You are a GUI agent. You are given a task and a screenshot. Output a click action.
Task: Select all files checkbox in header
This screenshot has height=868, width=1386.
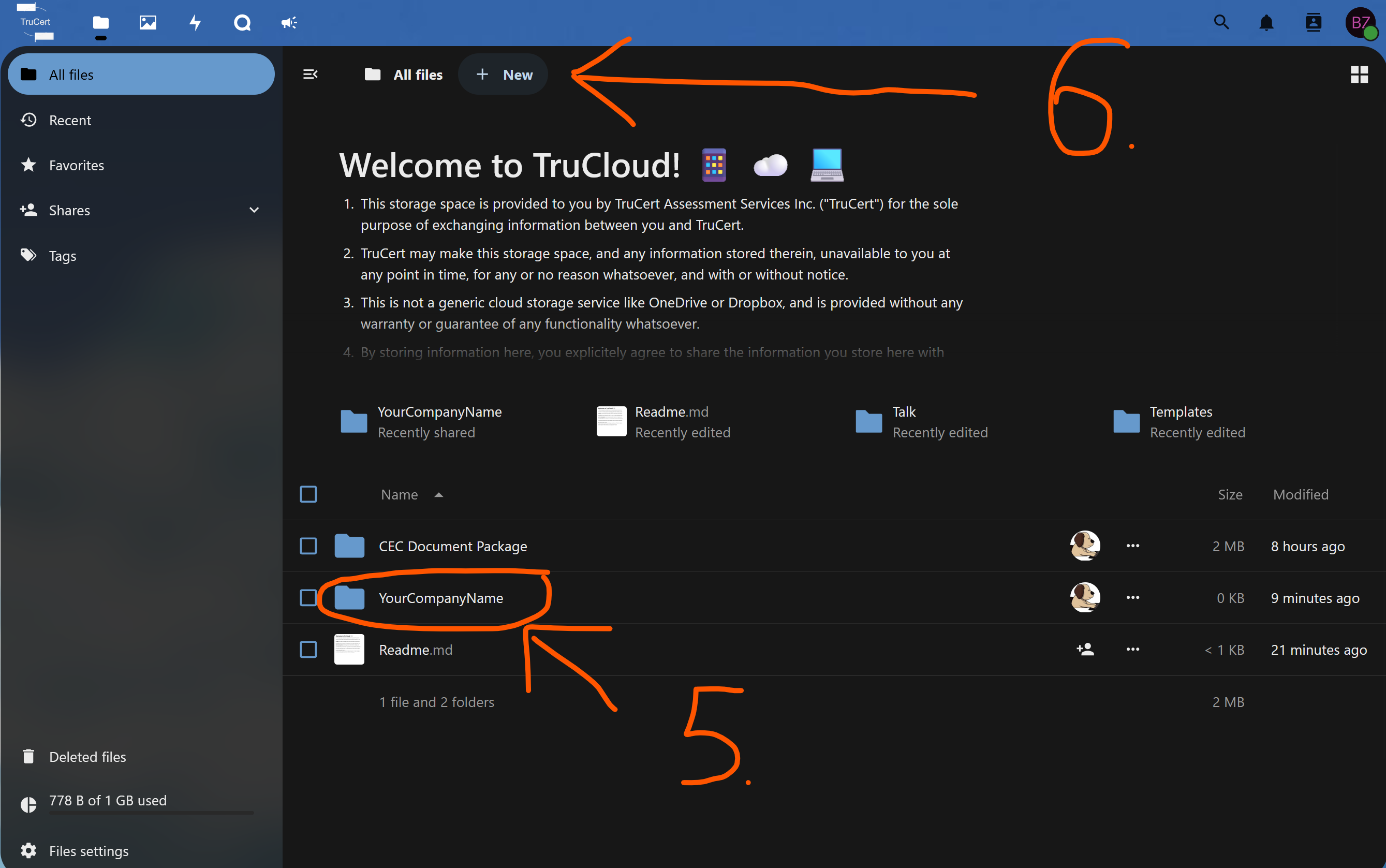click(x=308, y=494)
